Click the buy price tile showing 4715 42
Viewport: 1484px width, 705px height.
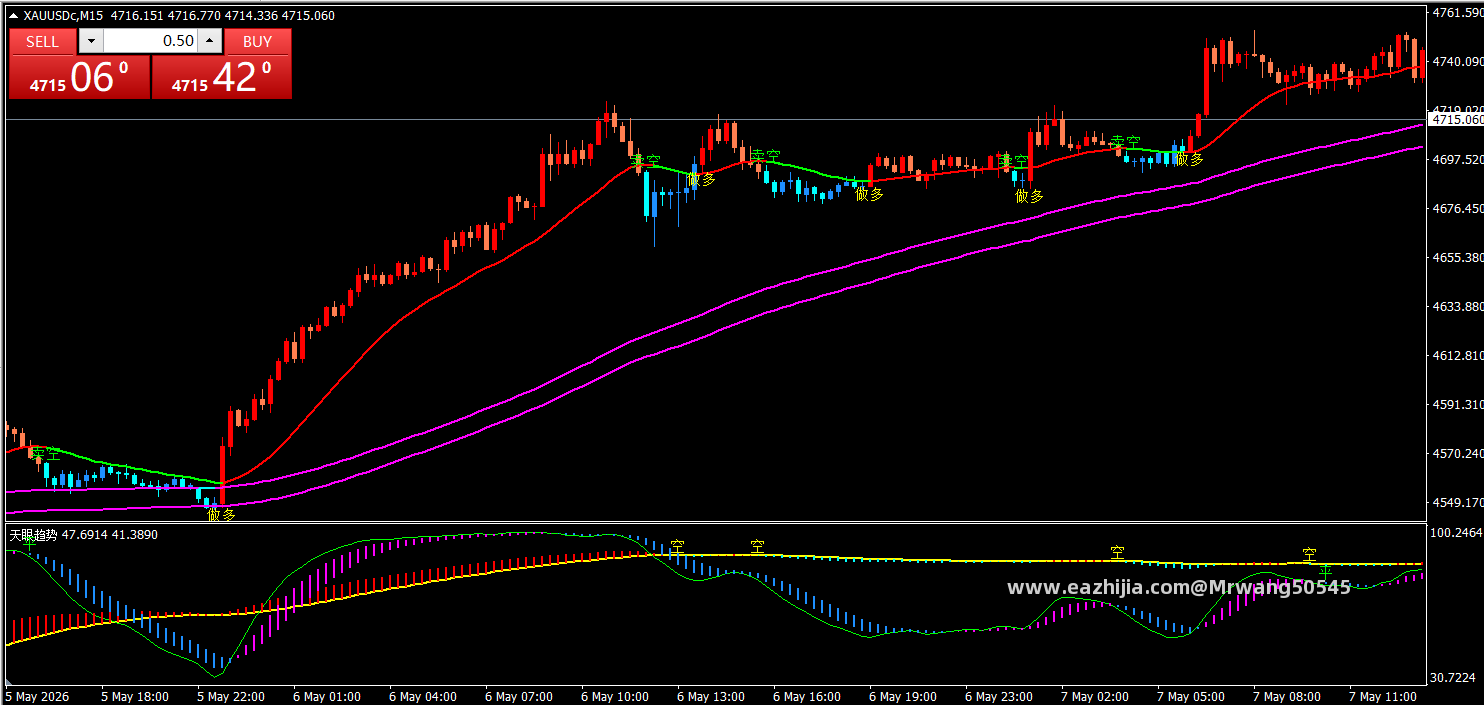coord(222,77)
